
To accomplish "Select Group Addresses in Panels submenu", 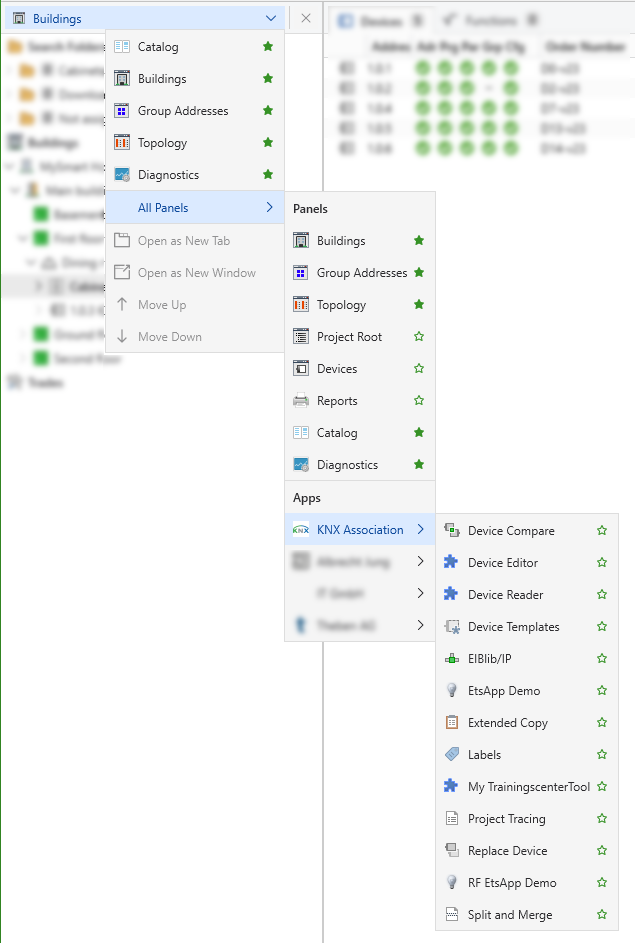I will click(360, 272).
